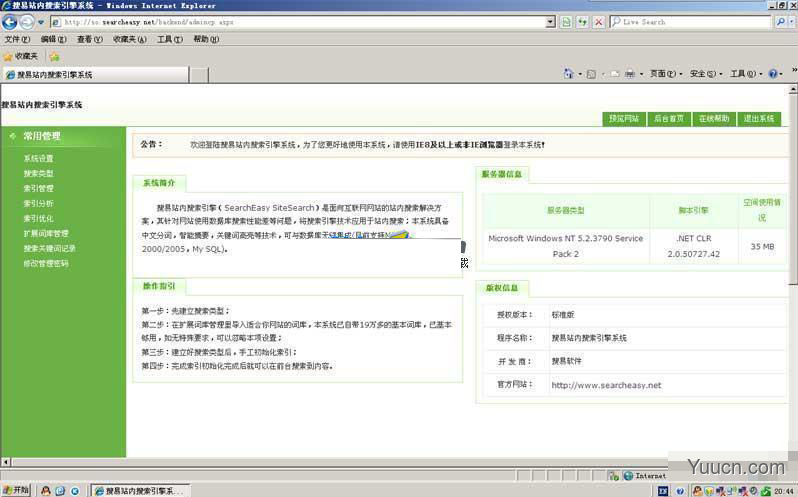This screenshot has width=798, height=497.
Task: Open the address bar dropdown arrow
Action: click(x=550, y=22)
